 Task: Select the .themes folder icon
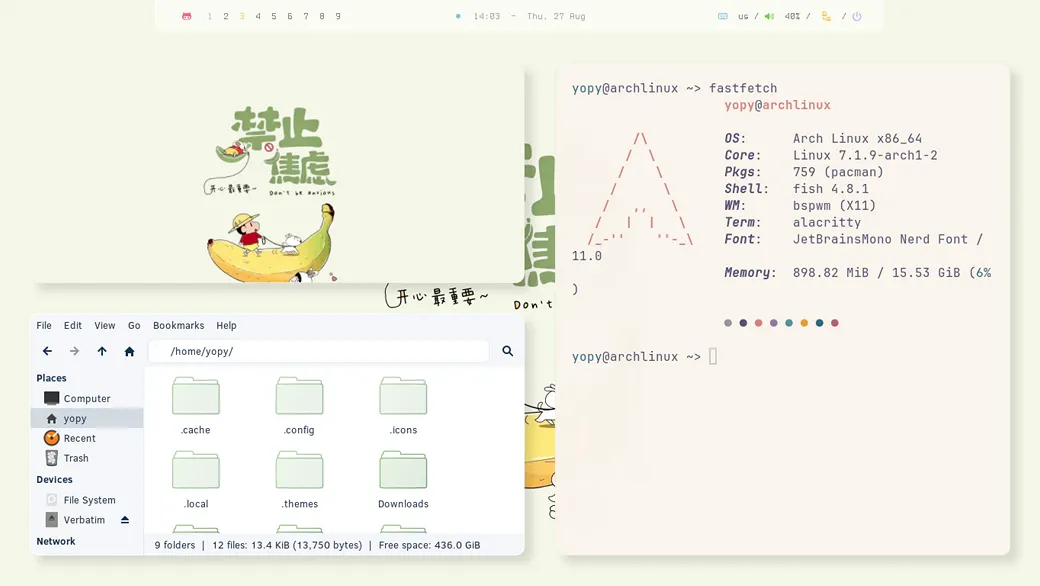pos(299,471)
